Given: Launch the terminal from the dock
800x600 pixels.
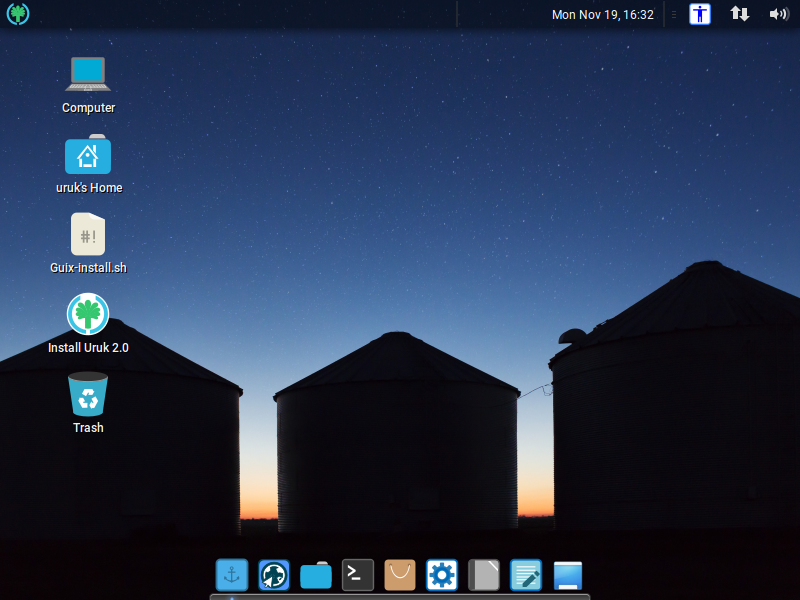Looking at the screenshot, I should pos(358,574).
